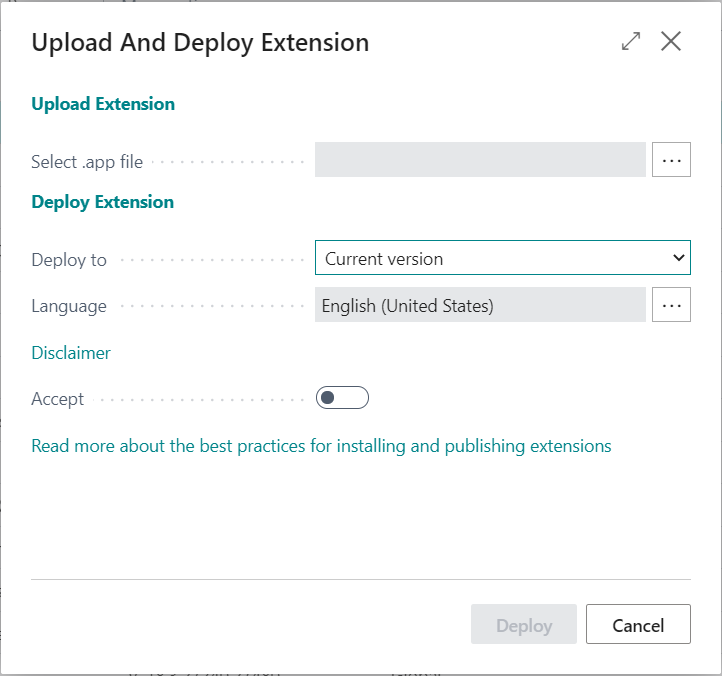Screen dimensions: 722x676
Task: Click the 'Language' field label
Action: 69,307
